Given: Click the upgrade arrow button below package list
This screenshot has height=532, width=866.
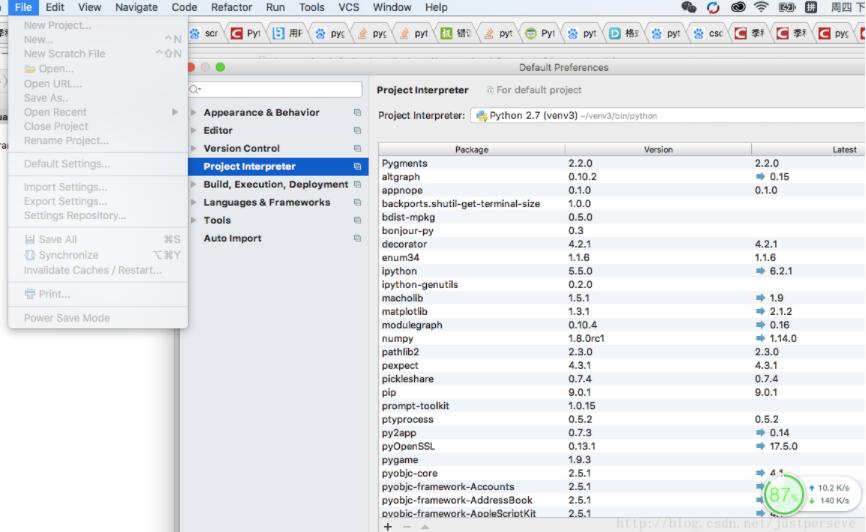Looking at the screenshot, I should (x=425, y=526).
